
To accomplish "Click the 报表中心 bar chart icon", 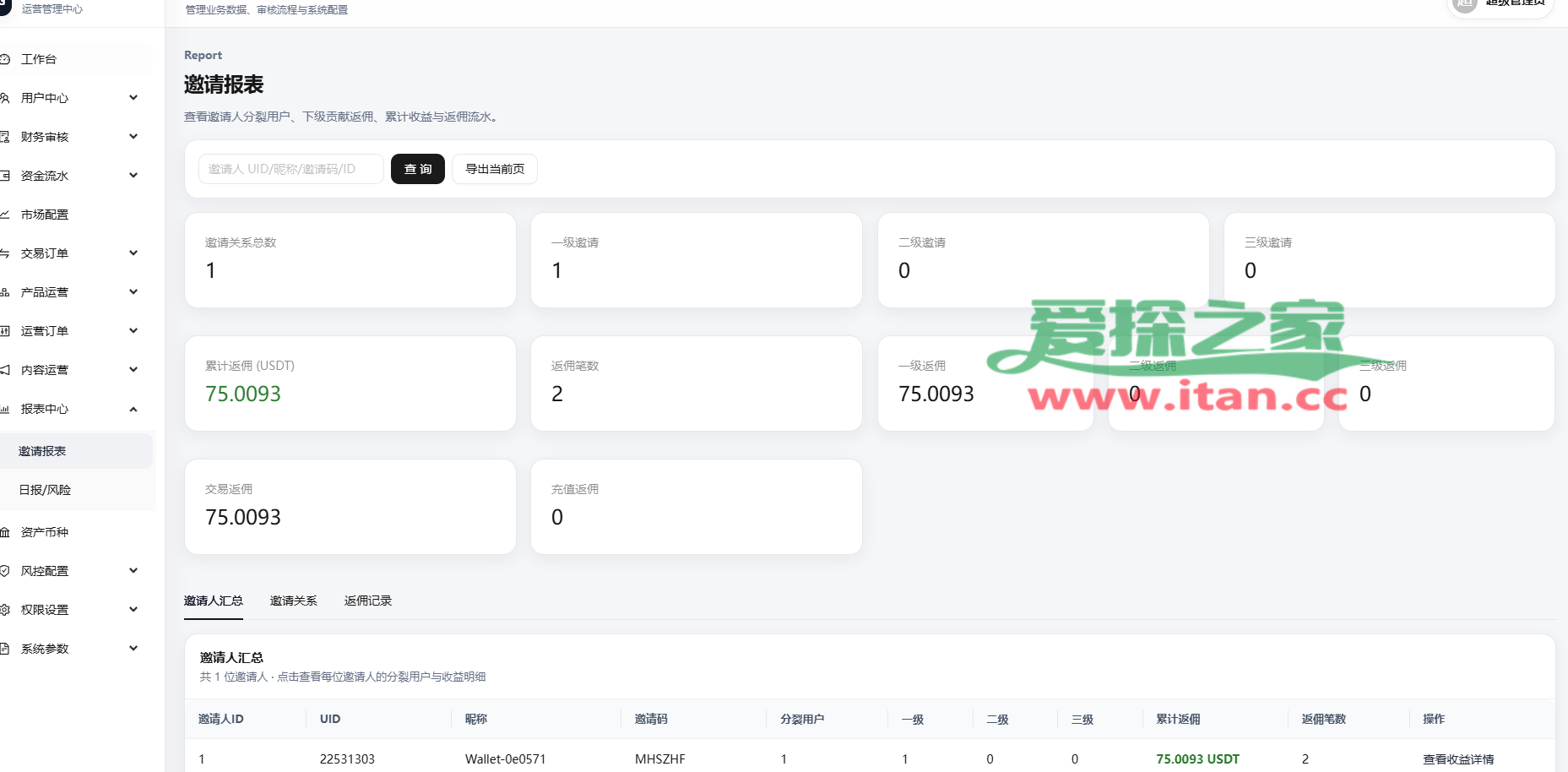I will [4, 409].
